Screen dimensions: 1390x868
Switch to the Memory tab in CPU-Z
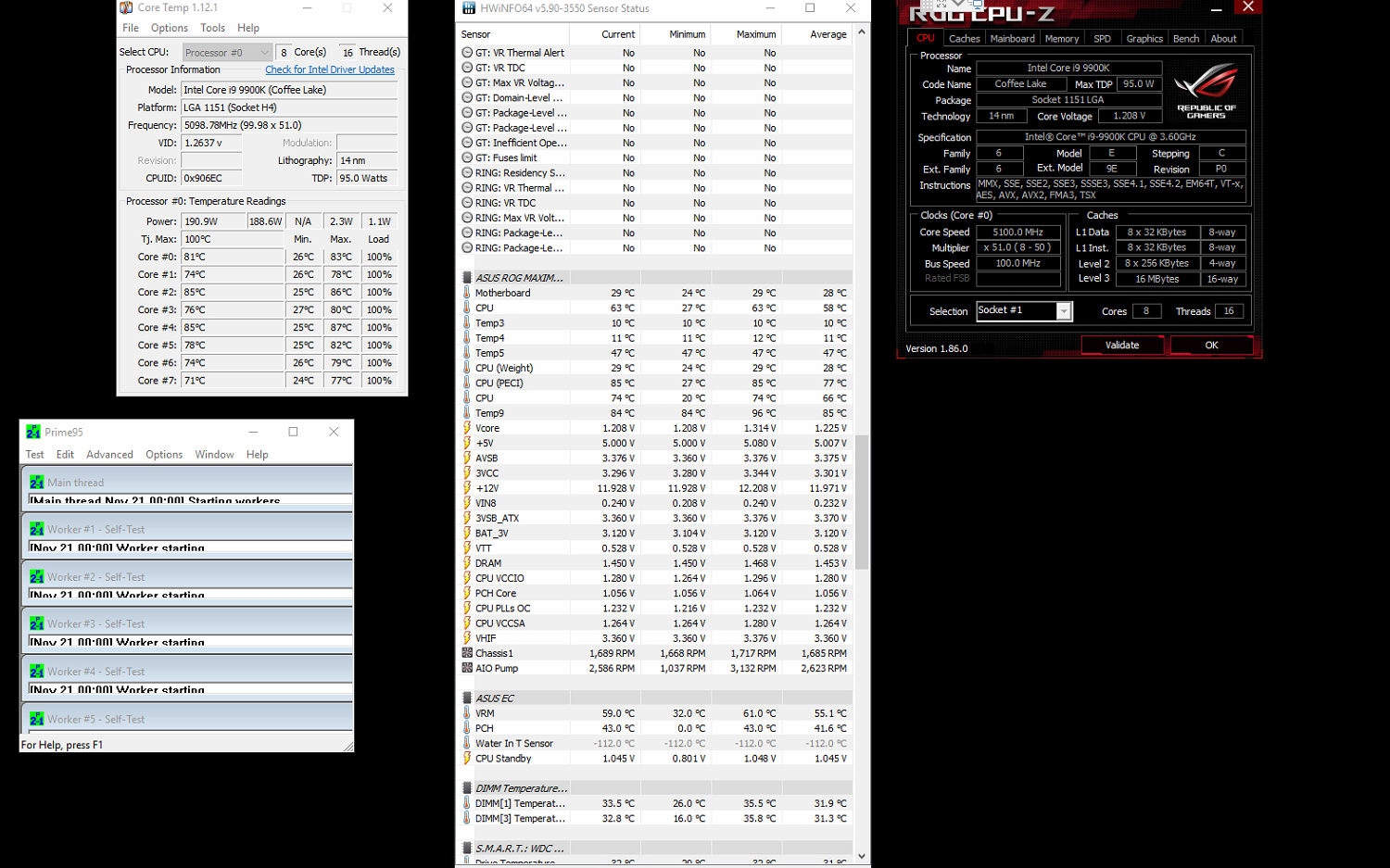click(1061, 39)
